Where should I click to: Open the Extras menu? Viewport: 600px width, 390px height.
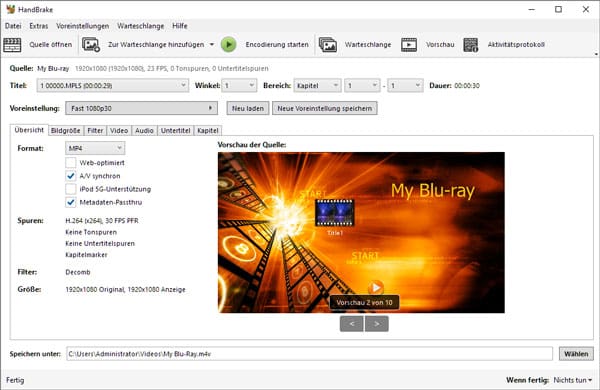[x=39, y=26]
